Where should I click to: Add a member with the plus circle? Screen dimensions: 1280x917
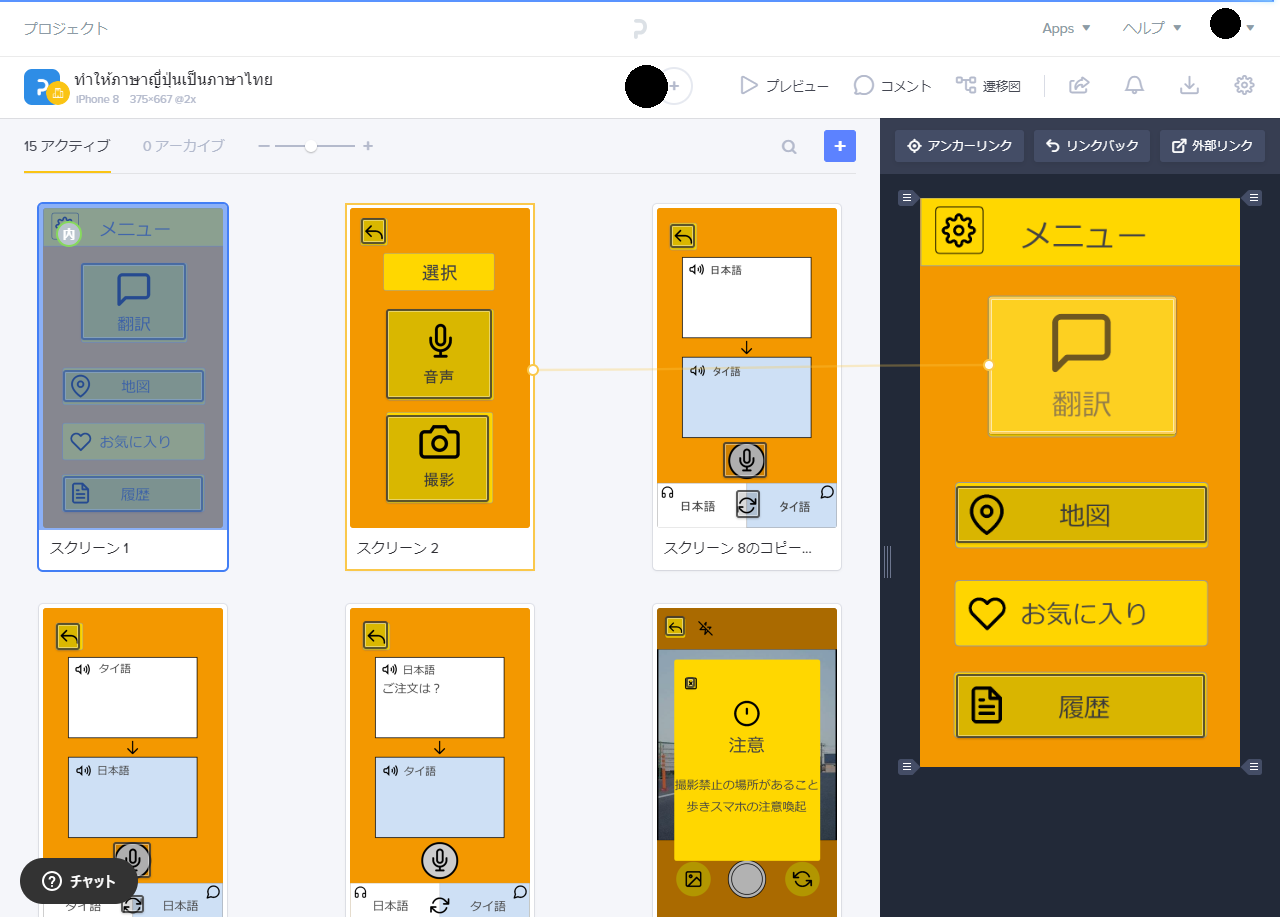click(675, 86)
